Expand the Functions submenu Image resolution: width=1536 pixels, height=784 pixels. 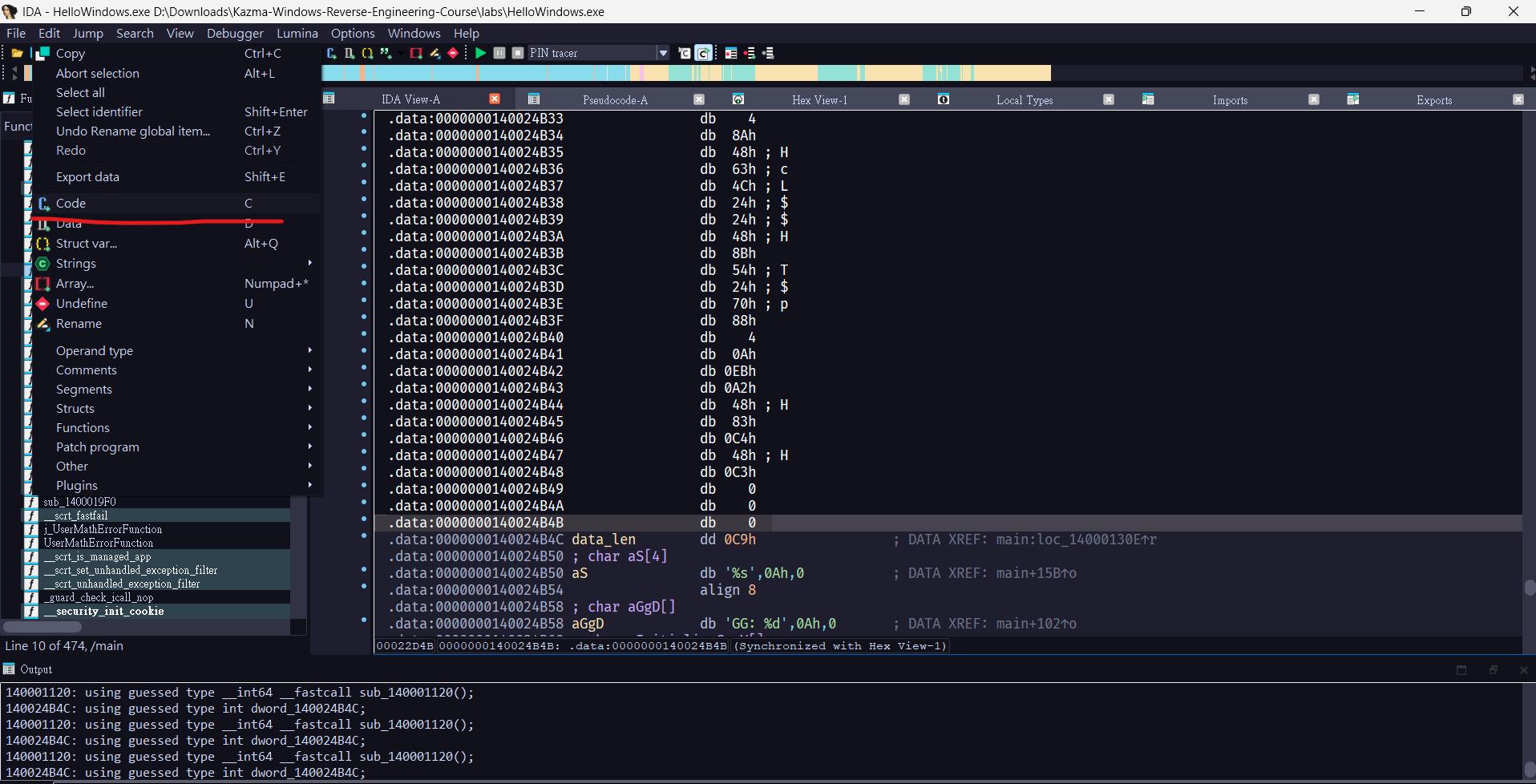click(176, 427)
